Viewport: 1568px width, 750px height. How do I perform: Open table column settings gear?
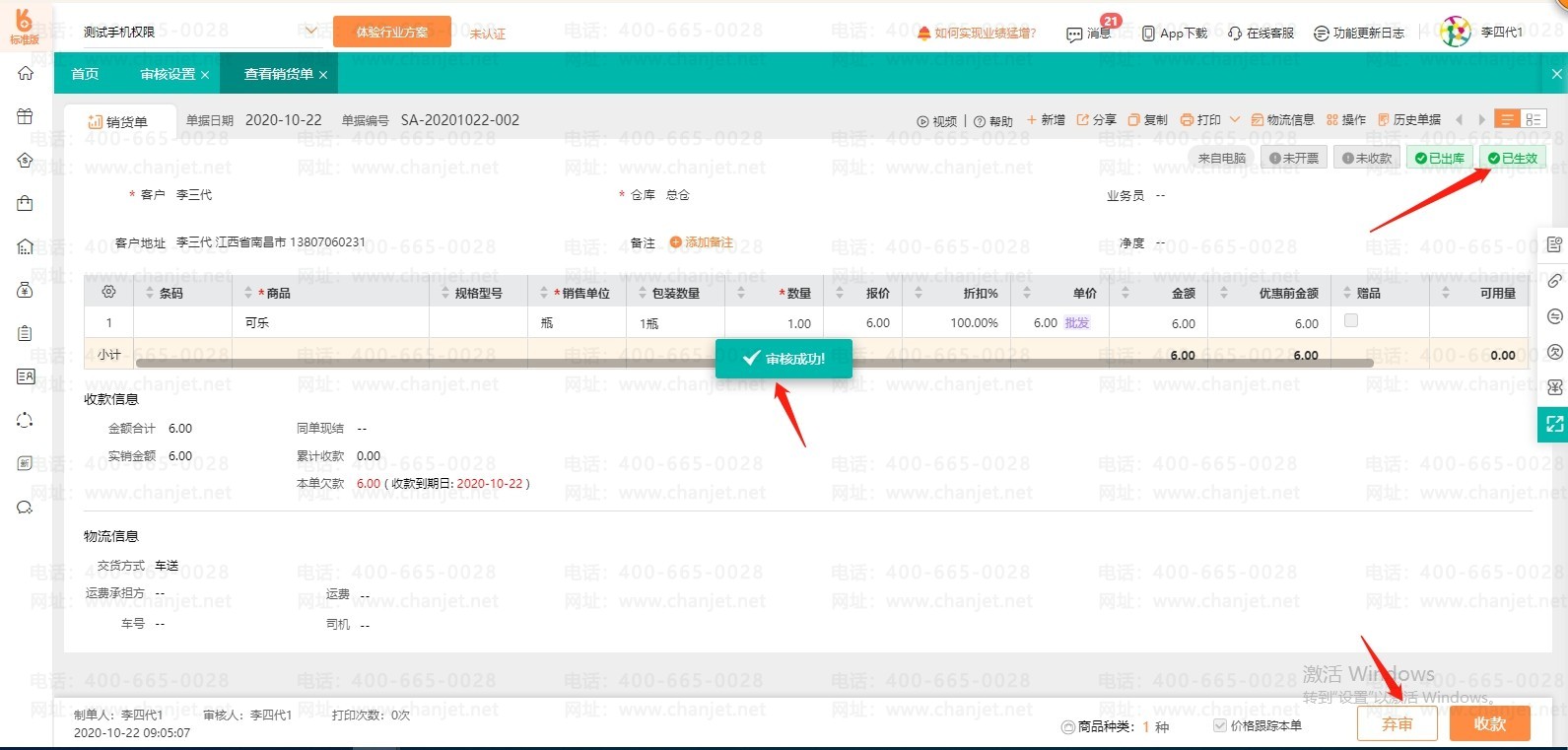click(109, 292)
